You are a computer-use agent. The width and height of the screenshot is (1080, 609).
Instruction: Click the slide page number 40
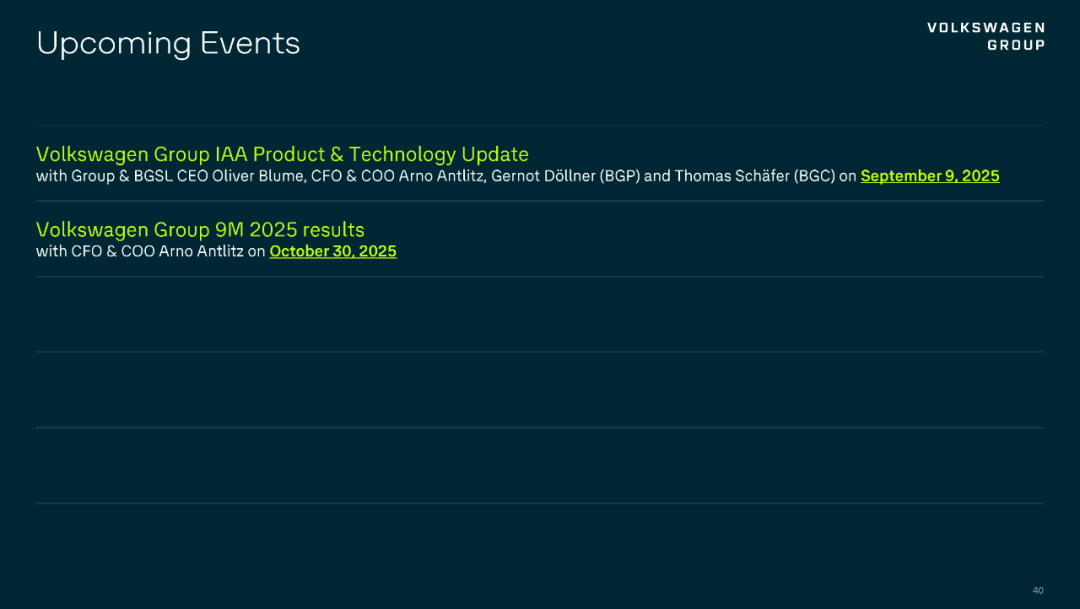(1037, 590)
